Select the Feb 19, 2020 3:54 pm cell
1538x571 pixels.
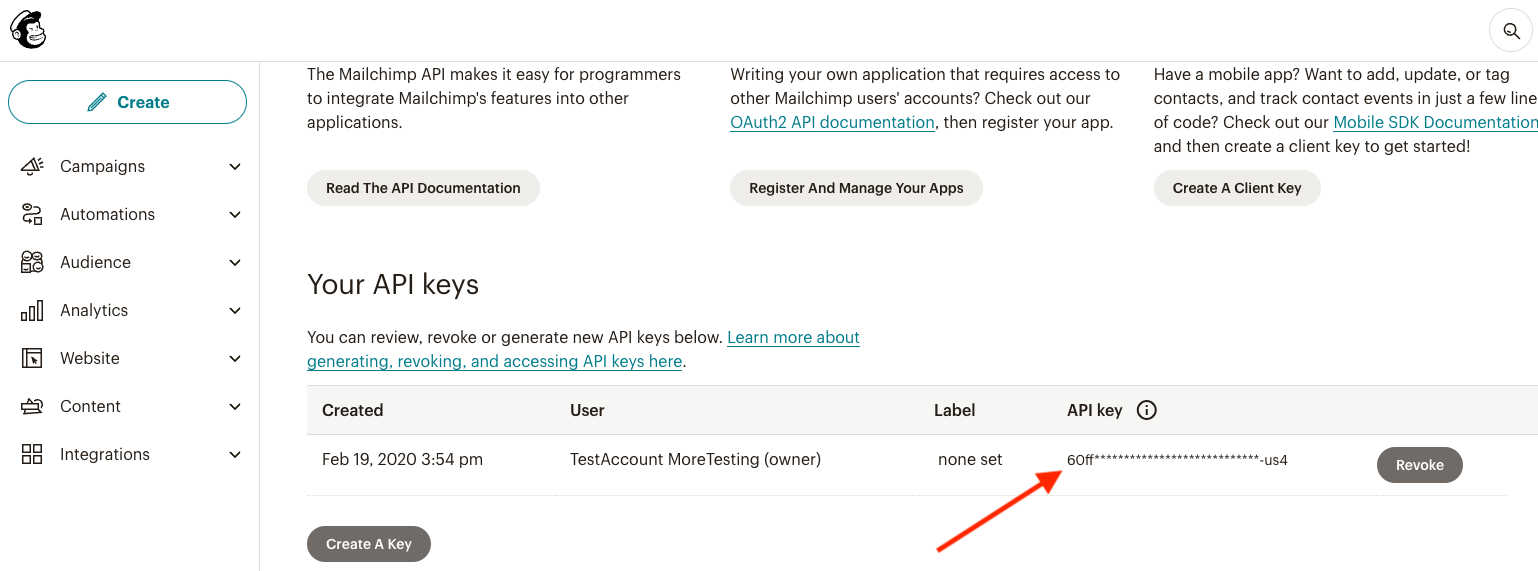(x=402, y=460)
